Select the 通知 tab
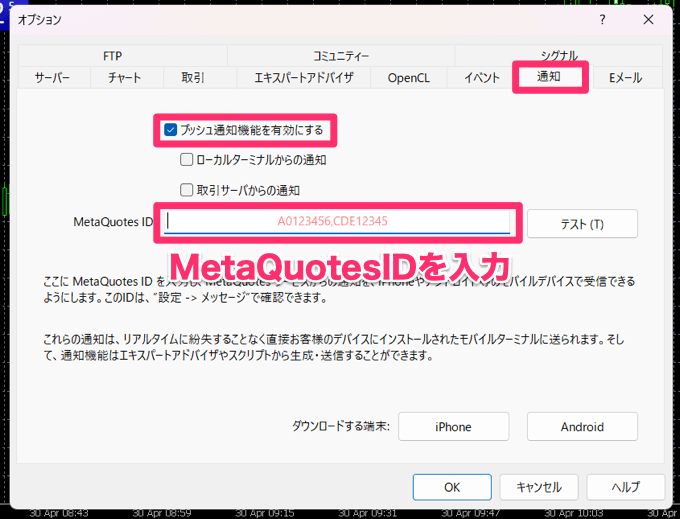 (x=549, y=77)
